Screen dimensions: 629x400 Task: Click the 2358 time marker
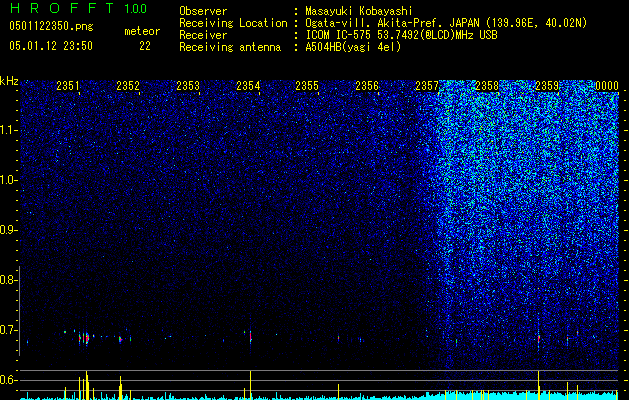487,86
